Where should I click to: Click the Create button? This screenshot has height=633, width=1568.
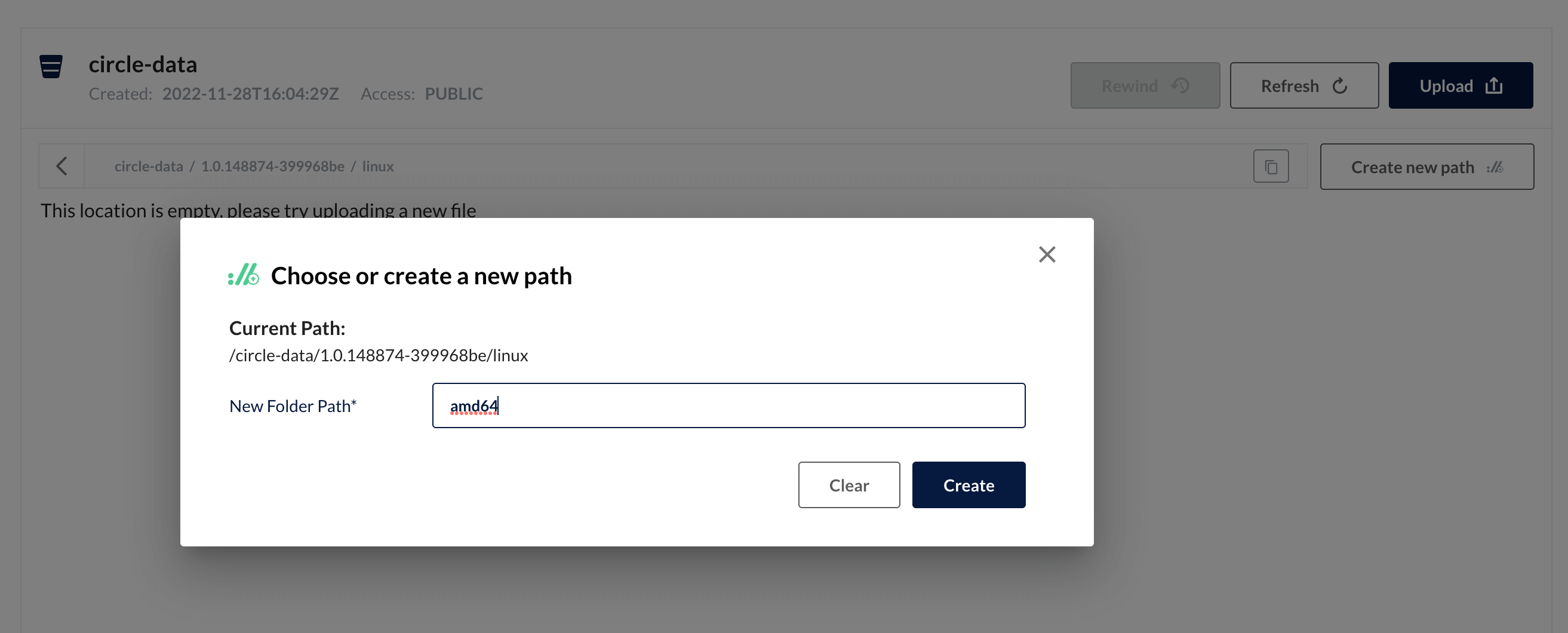(x=969, y=485)
